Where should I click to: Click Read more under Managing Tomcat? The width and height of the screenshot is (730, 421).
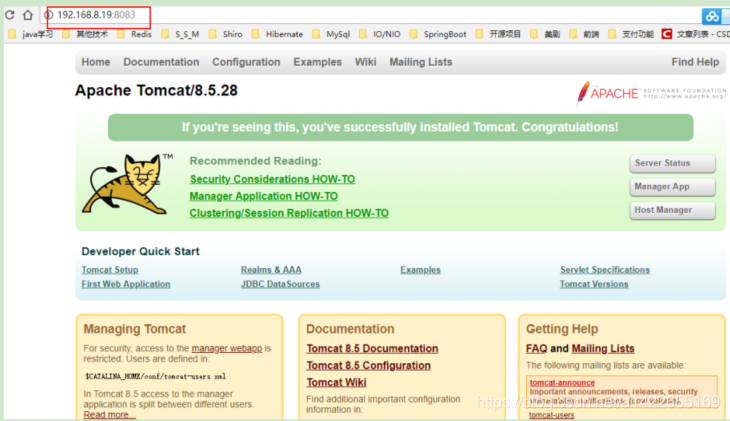(109, 415)
